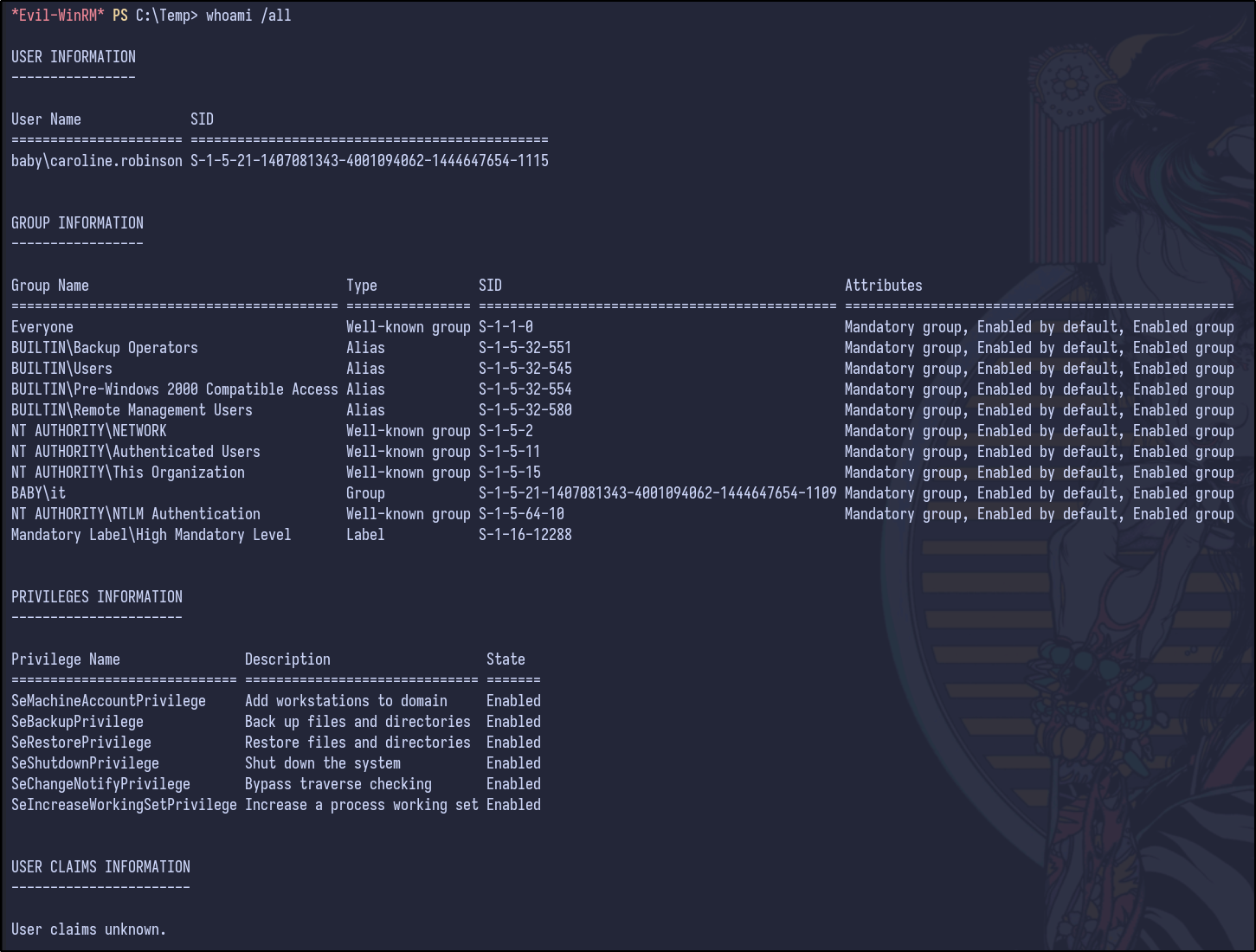Click the 'whoami /all' command
1256x952 pixels.
[248, 16]
